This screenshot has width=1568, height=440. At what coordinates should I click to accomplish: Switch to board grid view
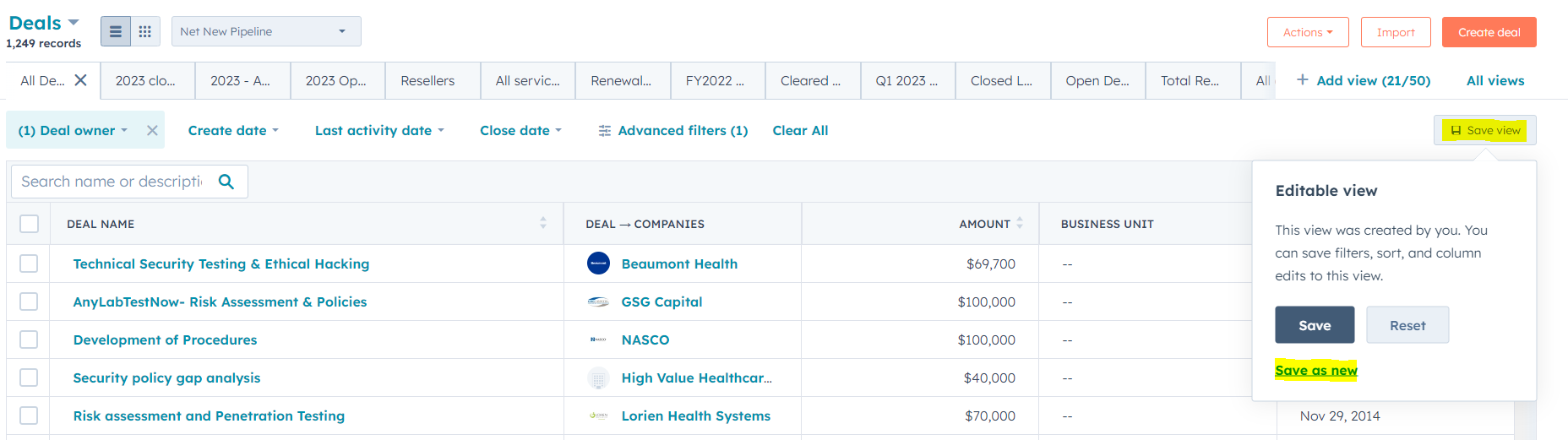click(x=144, y=32)
